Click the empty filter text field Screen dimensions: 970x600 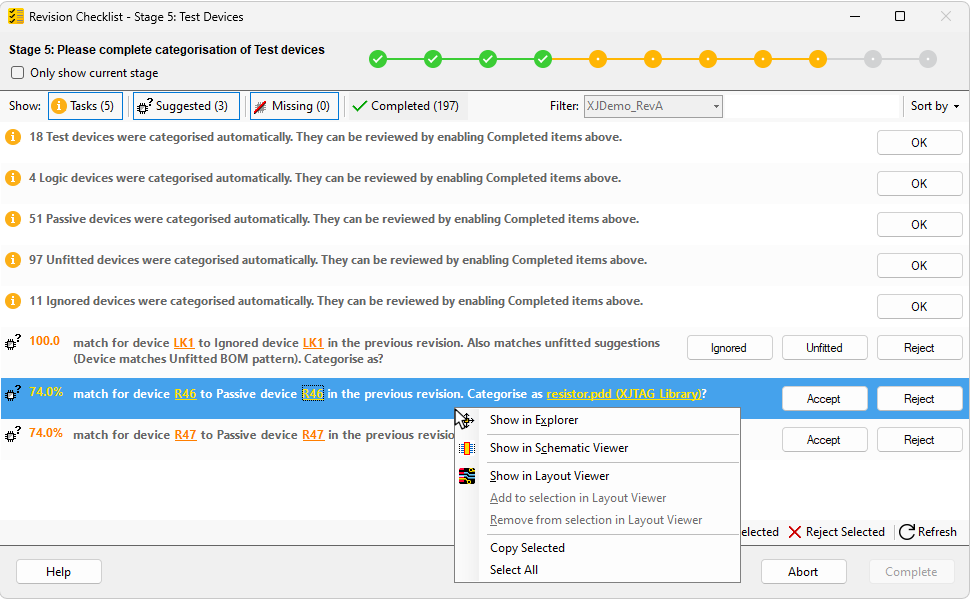810,106
